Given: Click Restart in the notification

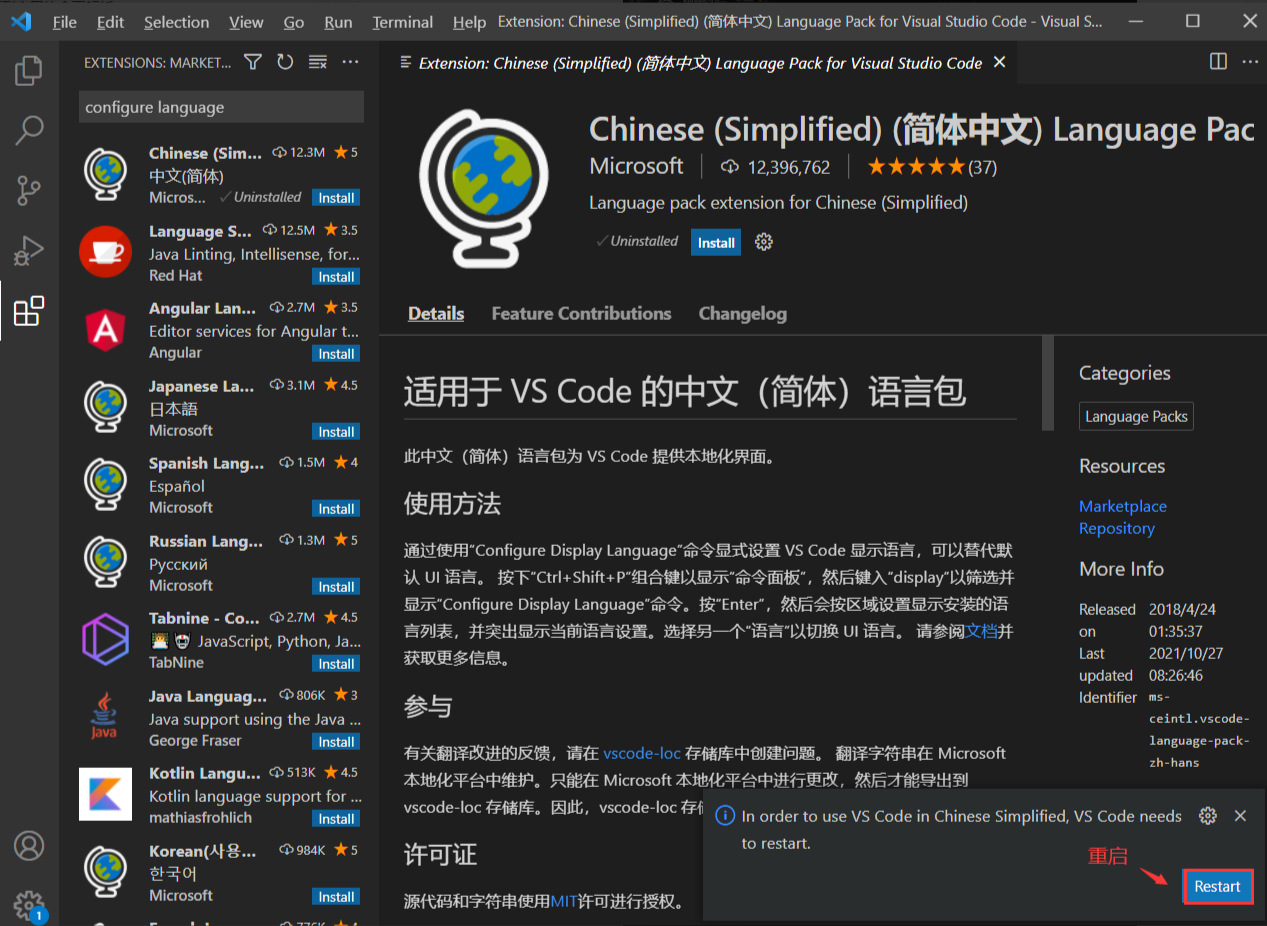Looking at the screenshot, I should (1217, 886).
